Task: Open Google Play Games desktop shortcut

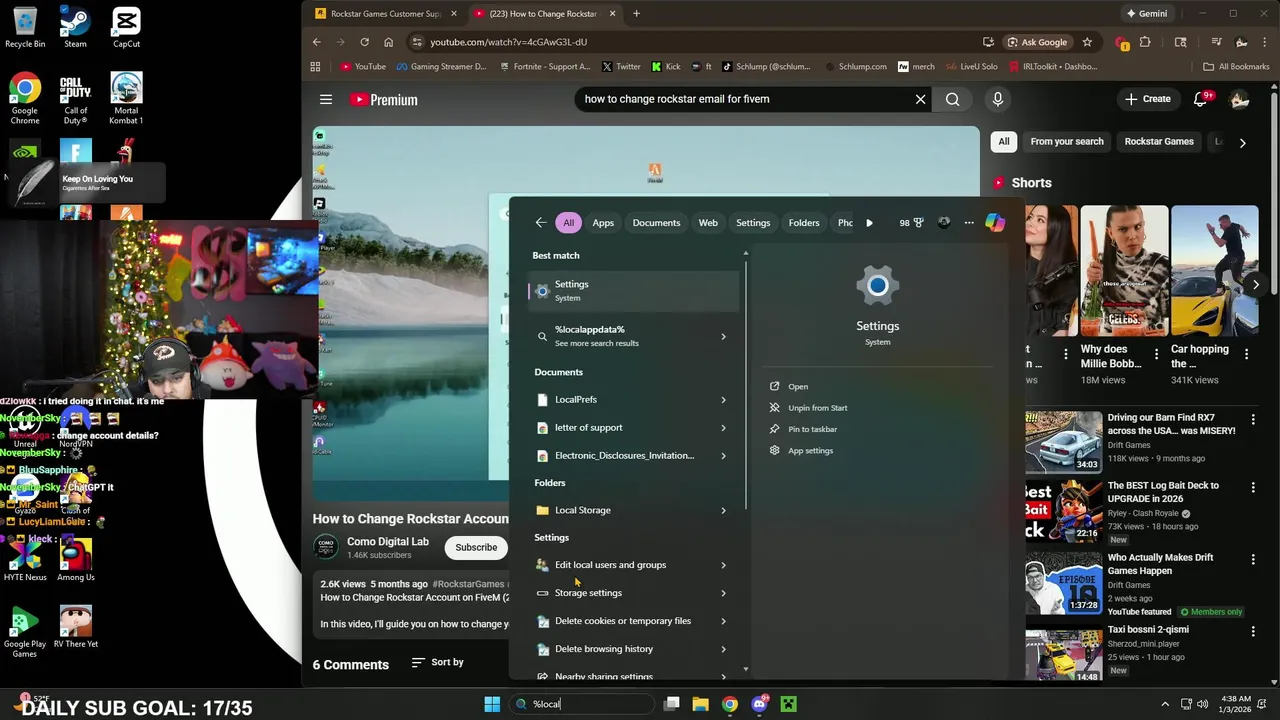Action: click(x=25, y=632)
